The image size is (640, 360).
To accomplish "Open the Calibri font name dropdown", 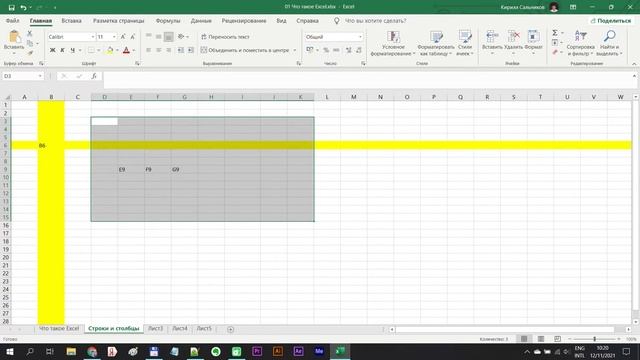I will point(93,37).
